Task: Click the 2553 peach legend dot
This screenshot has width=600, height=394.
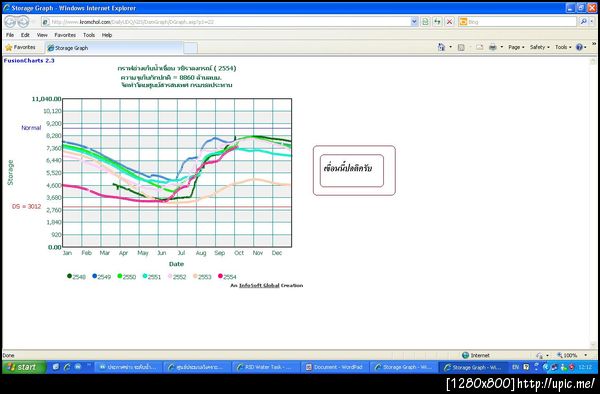Action: (x=195, y=276)
